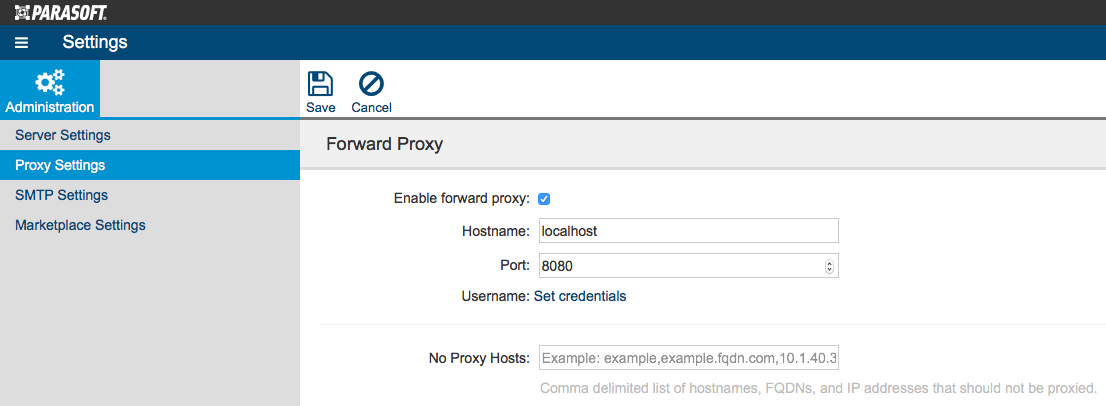The height and width of the screenshot is (406, 1106).
Task: Click the No Proxy Hosts input field
Action: (688, 359)
